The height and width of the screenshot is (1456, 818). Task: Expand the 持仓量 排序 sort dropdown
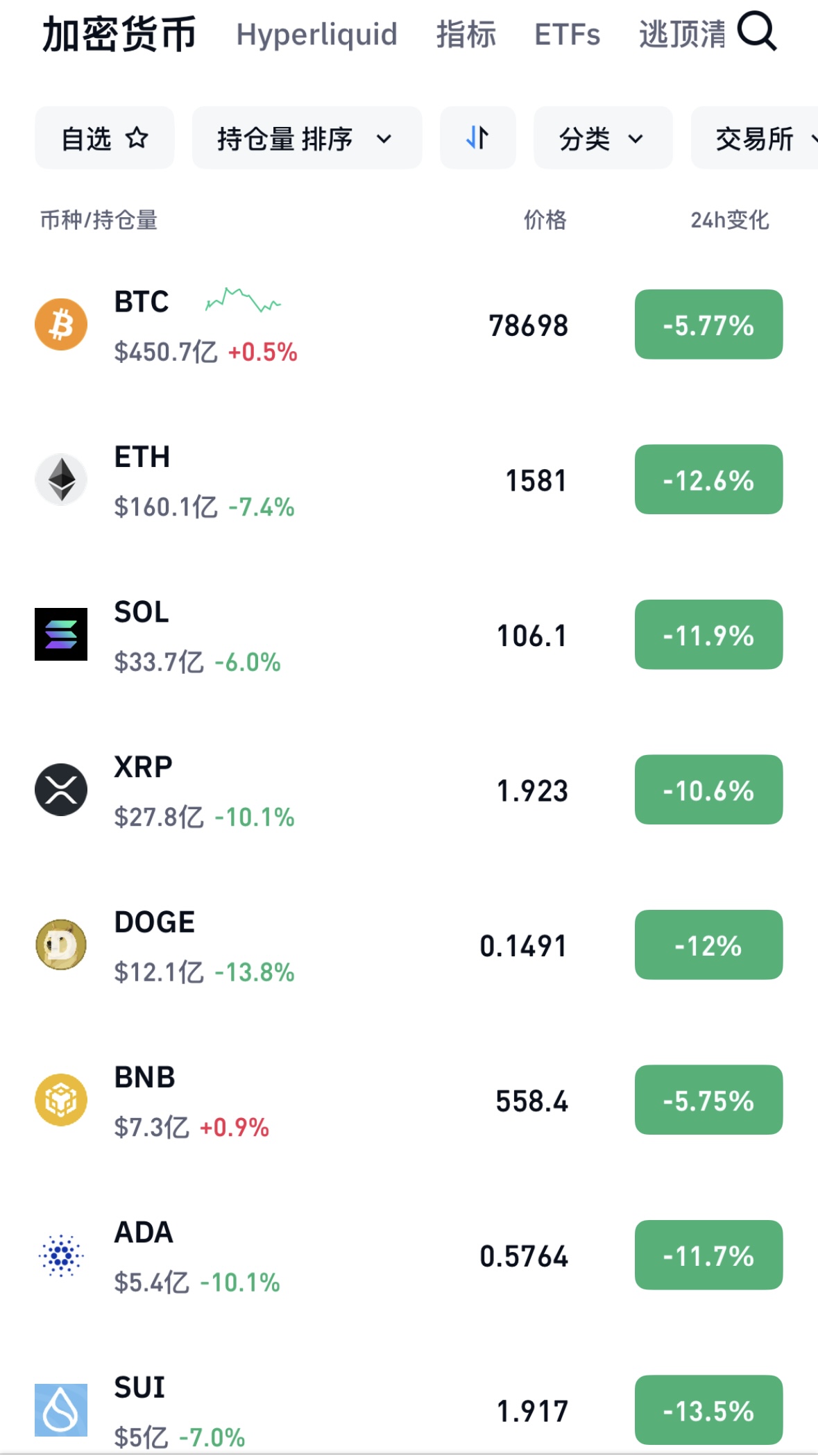[307, 138]
